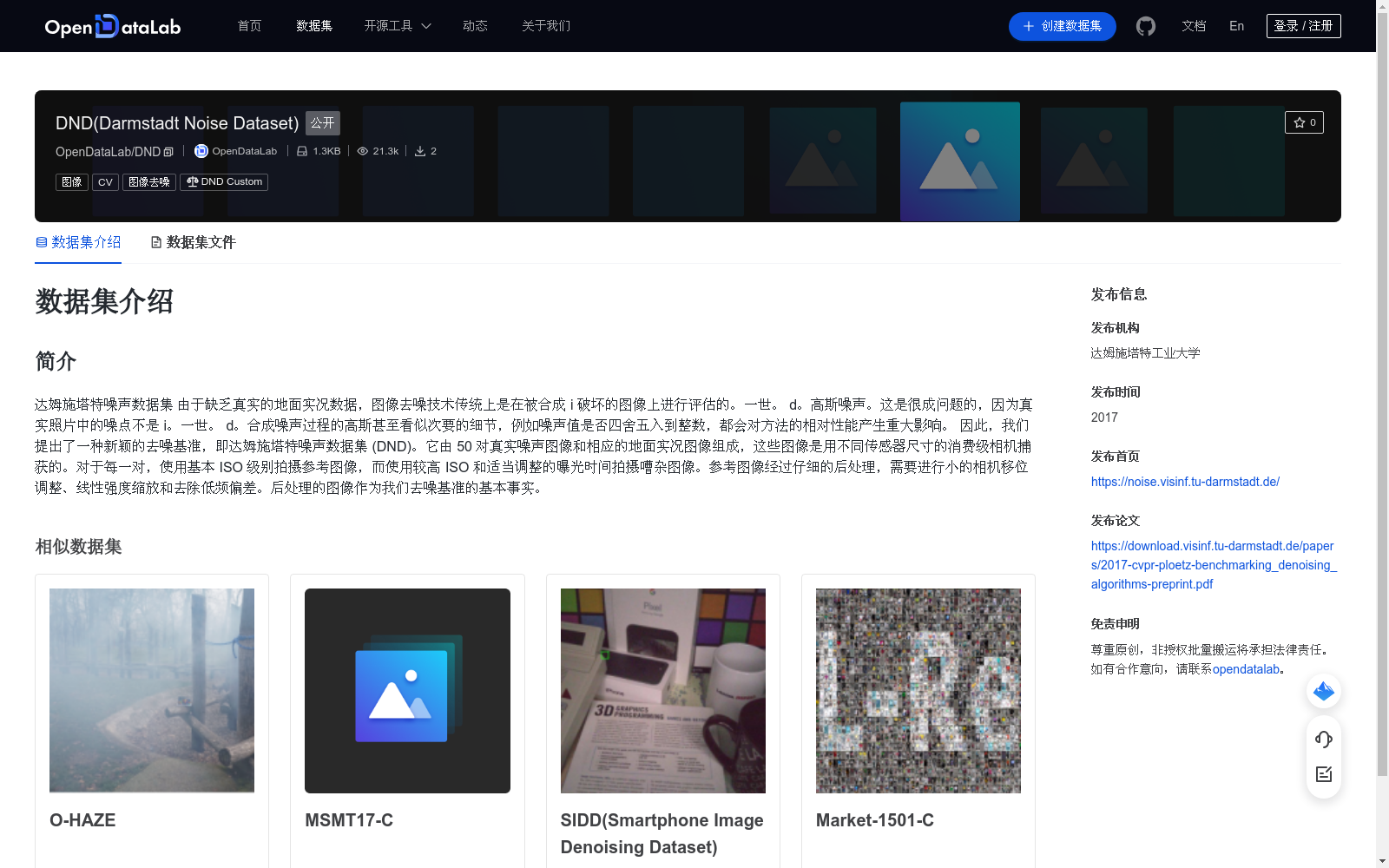Click the downloads count icon

(x=420, y=151)
